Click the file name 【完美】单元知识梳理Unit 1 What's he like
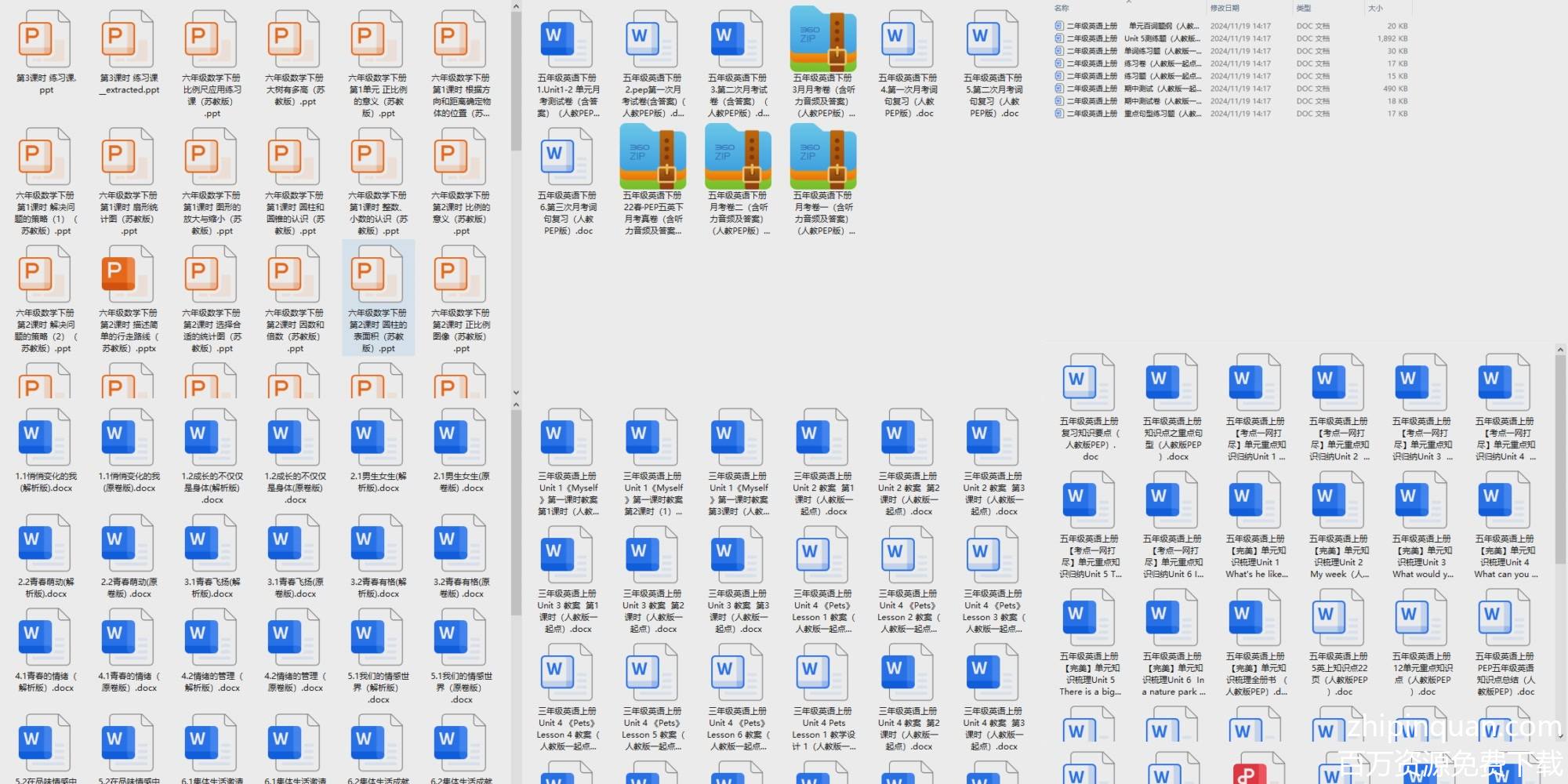The image size is (1568, 784). 1256,557
